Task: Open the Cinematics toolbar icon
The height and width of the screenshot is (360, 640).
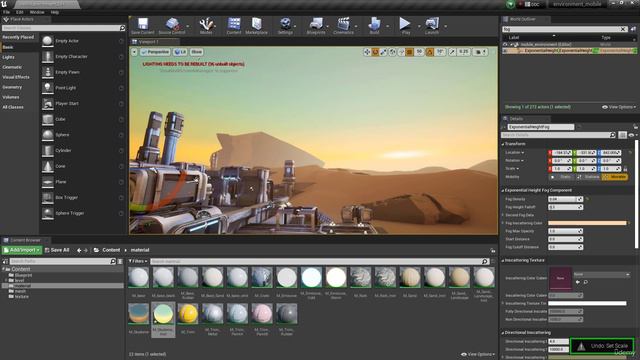Action: click(x=343, y=26)
